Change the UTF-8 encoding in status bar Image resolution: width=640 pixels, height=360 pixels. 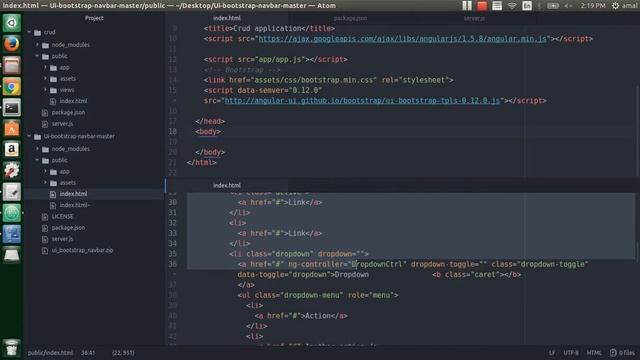571,353
